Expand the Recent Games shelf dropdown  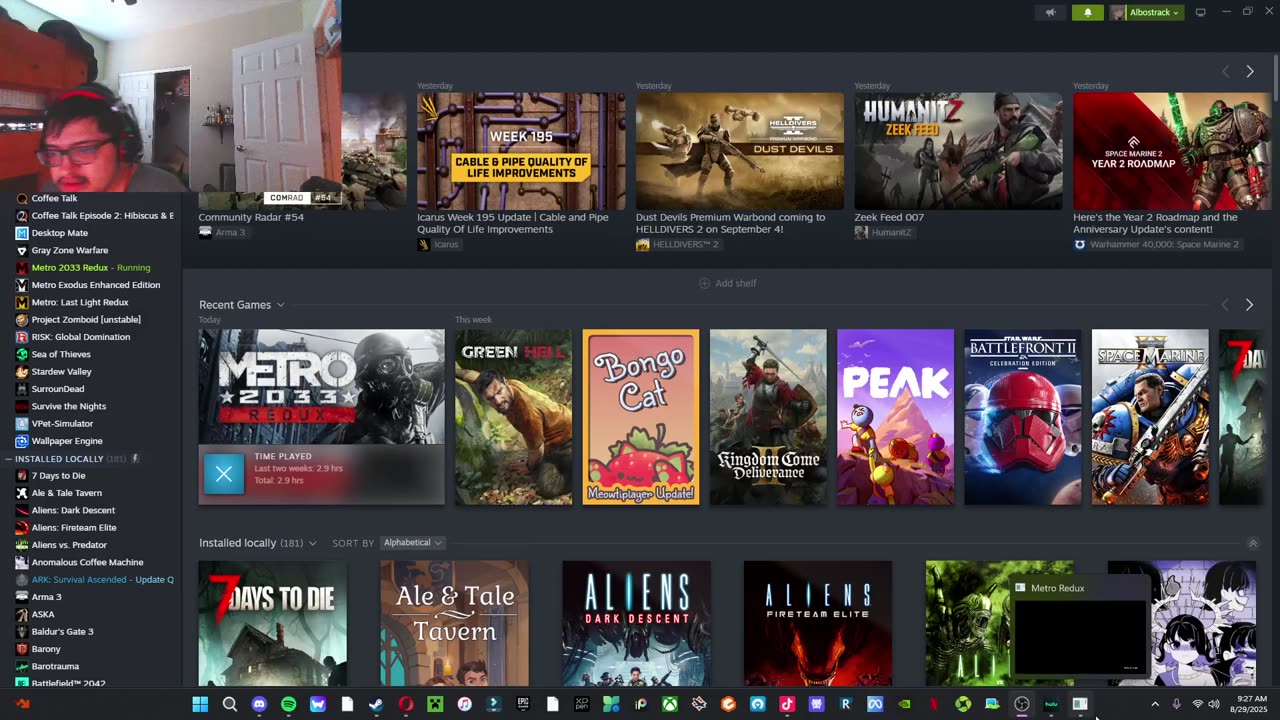tap(280, 305)
